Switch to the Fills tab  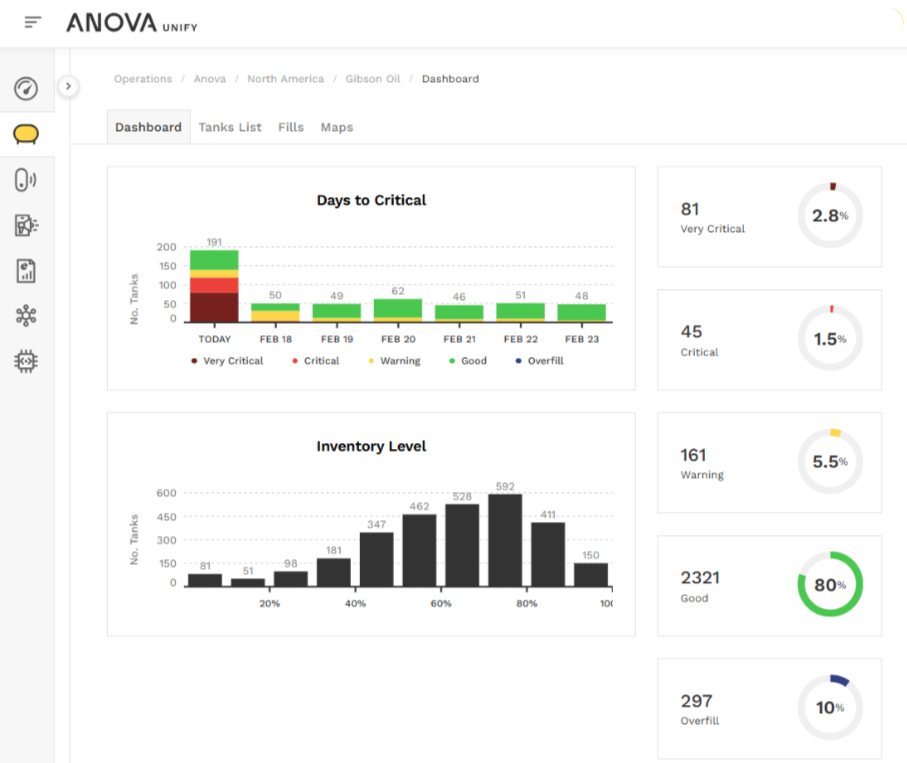tap(291, 127)
